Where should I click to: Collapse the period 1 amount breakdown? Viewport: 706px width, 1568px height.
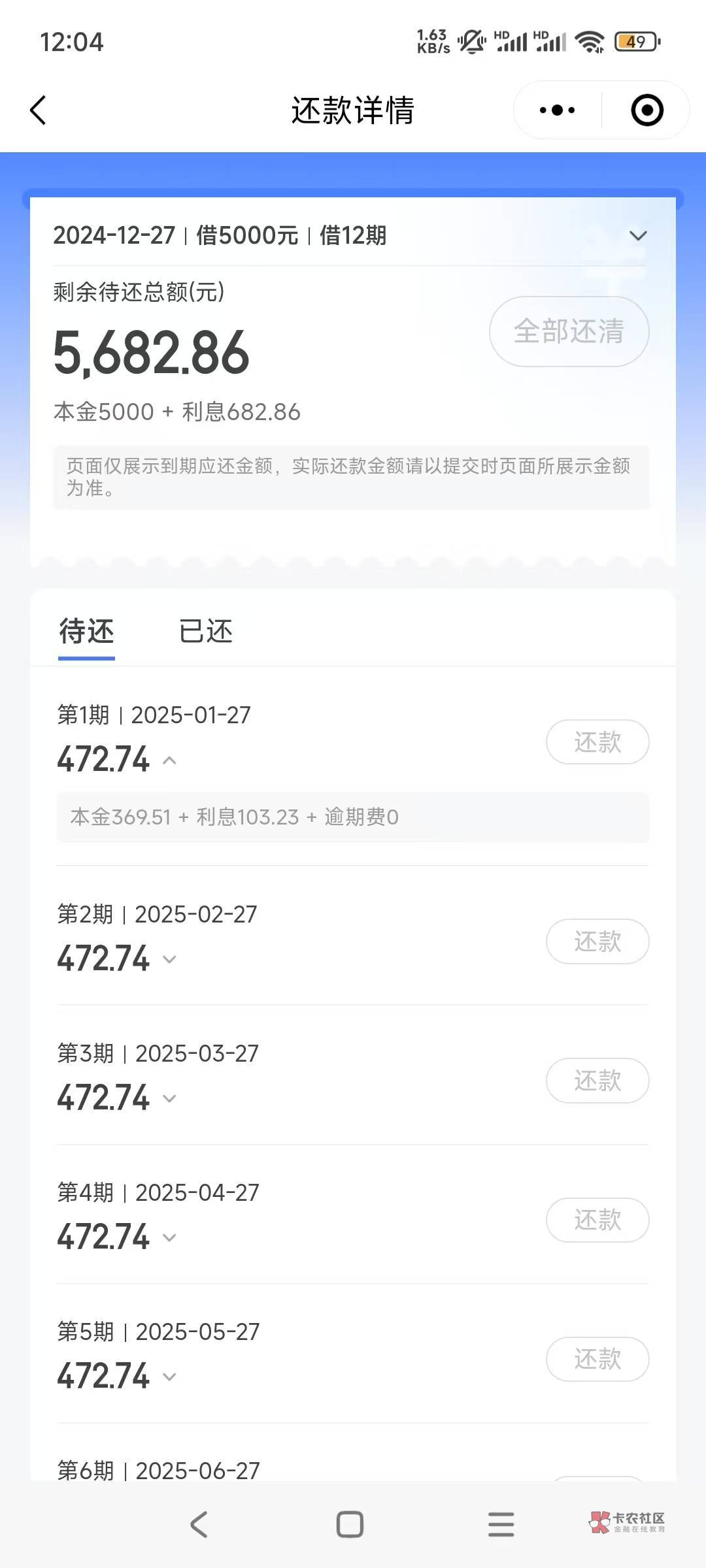[x=169, y=760]
